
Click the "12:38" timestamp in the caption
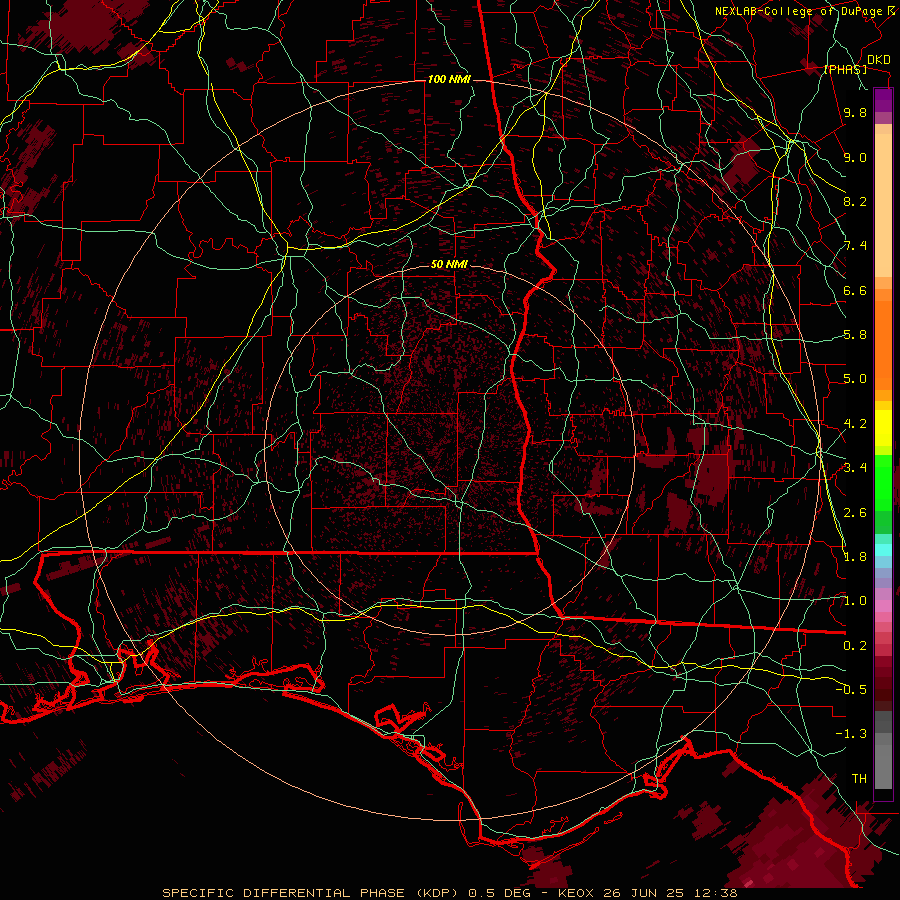pyautogui.click(x=715, y=893)
